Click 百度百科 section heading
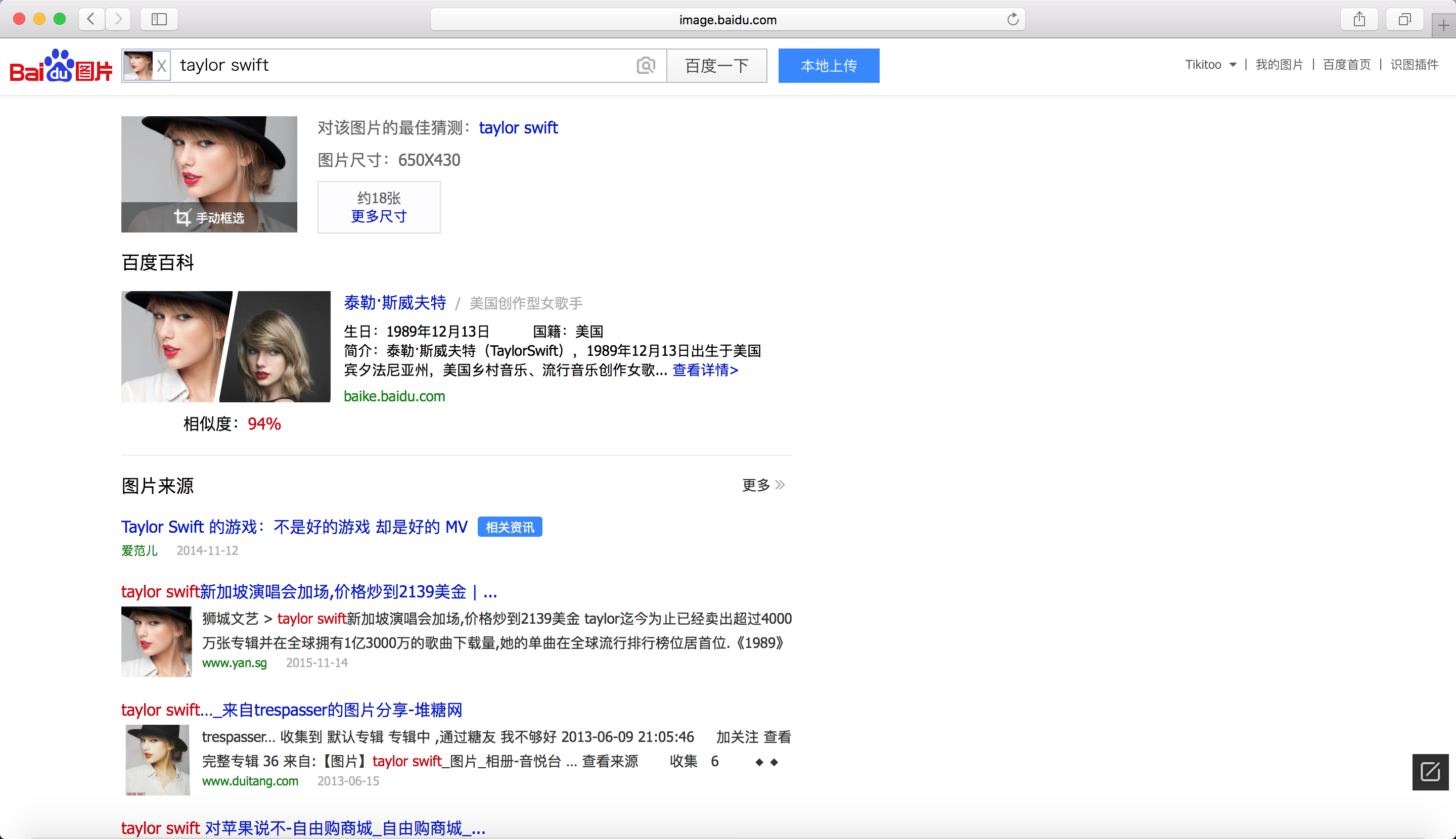This screenshot has height=839, width=1456. click(157, 263)
